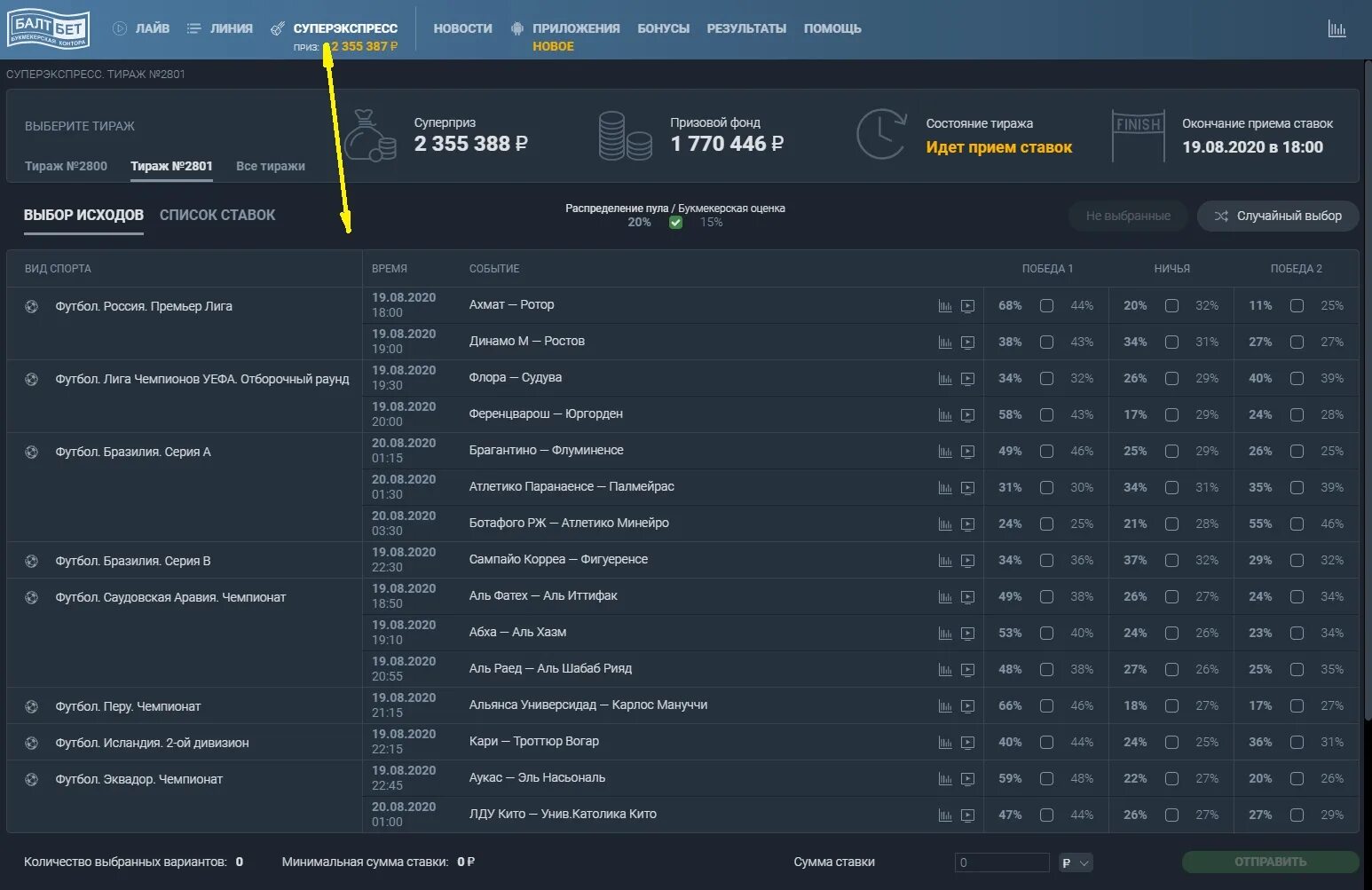Image resolution: width=1372 pixels, height=890 pixels.
Task: Open video icon for Аль Раед — Аль Шабаб Рияд
Action: (x=967, y=670)
